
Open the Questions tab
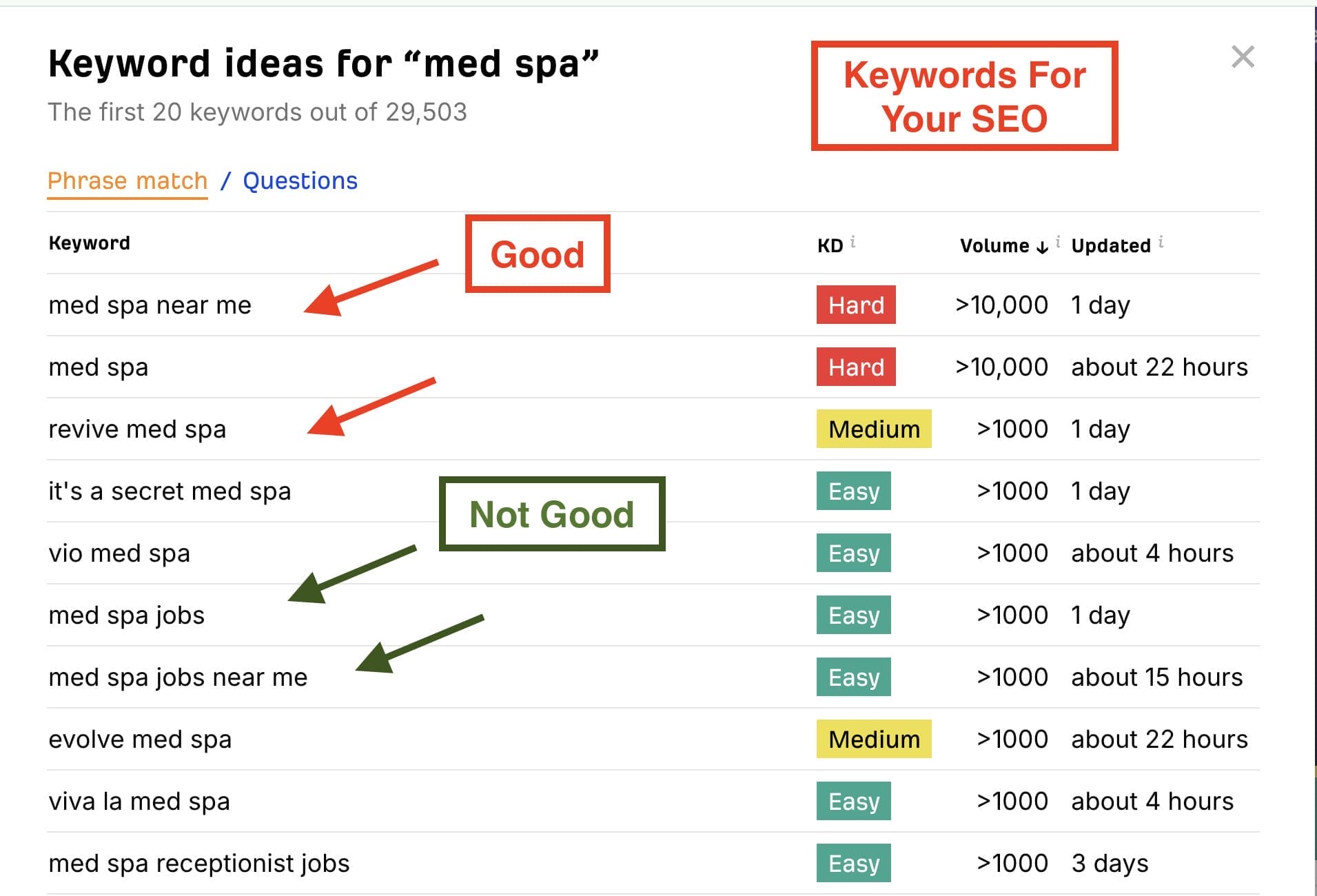point(300,181)
